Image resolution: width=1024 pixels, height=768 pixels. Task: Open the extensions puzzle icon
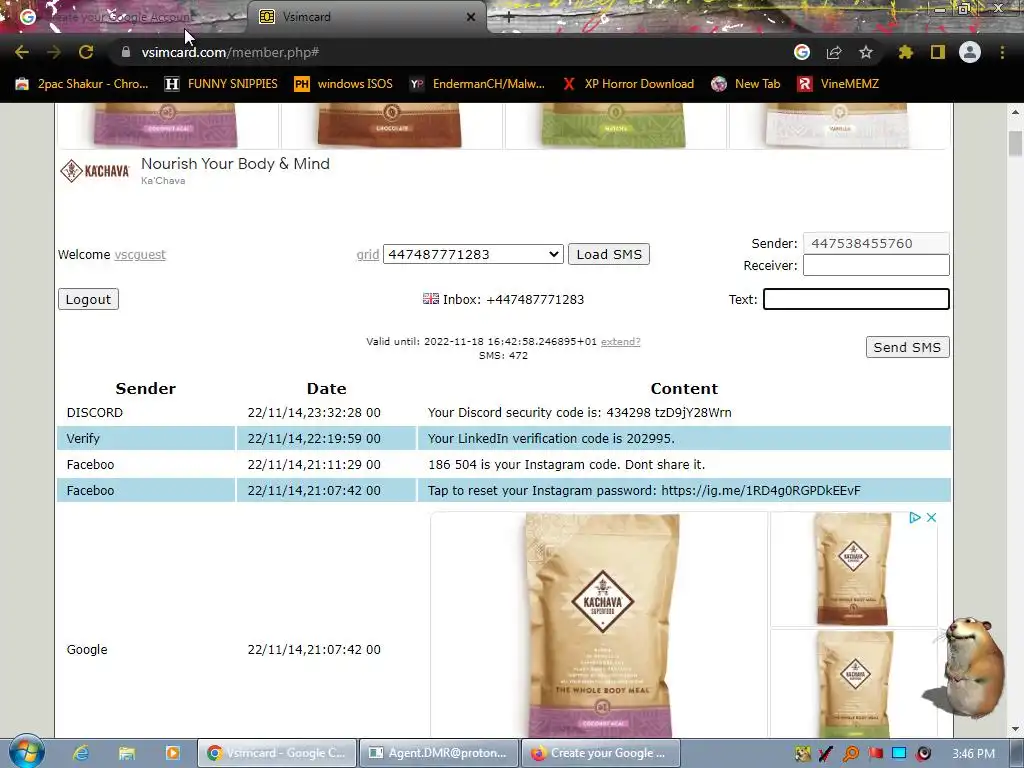(906, 52)
